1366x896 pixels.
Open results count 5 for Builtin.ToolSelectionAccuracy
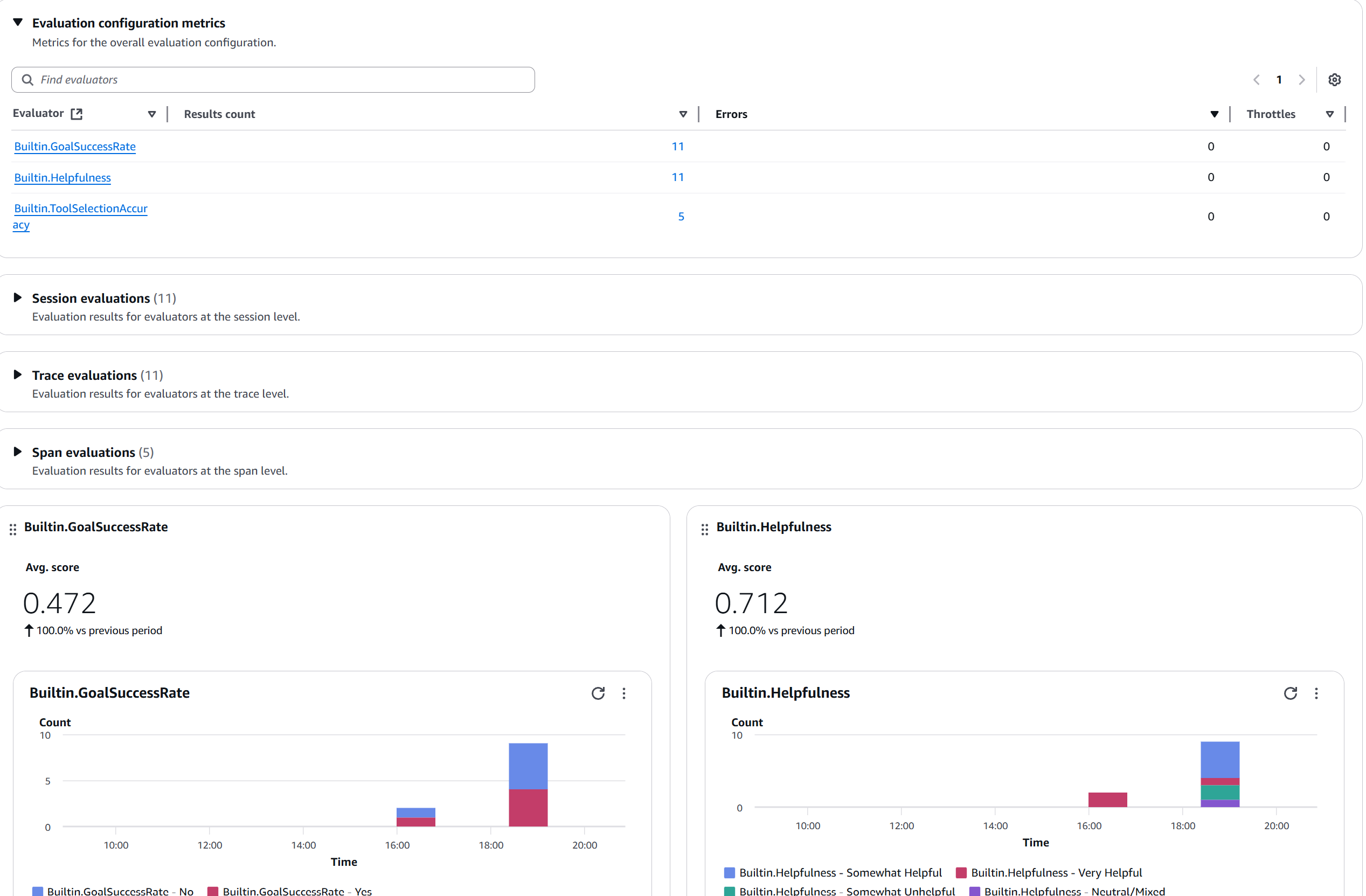coord(681,216)
